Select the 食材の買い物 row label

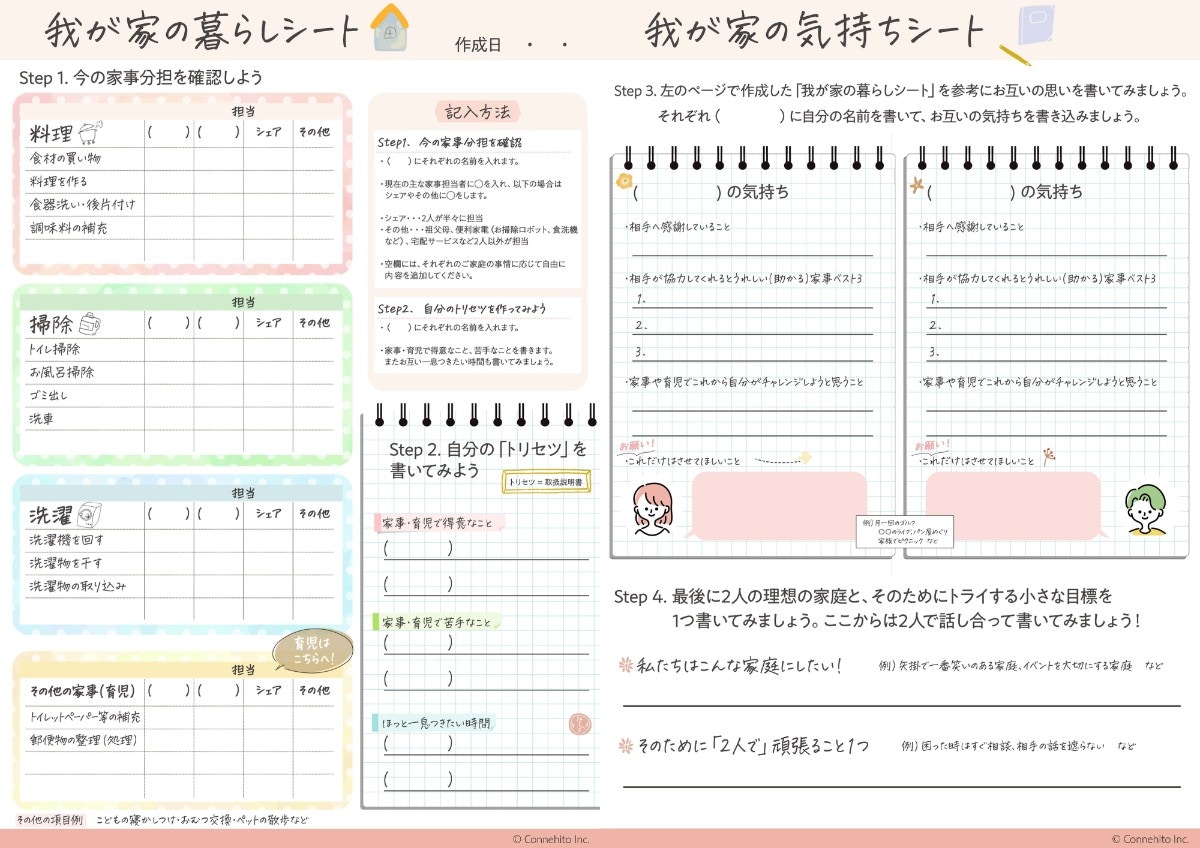click(x=64, y=158)
